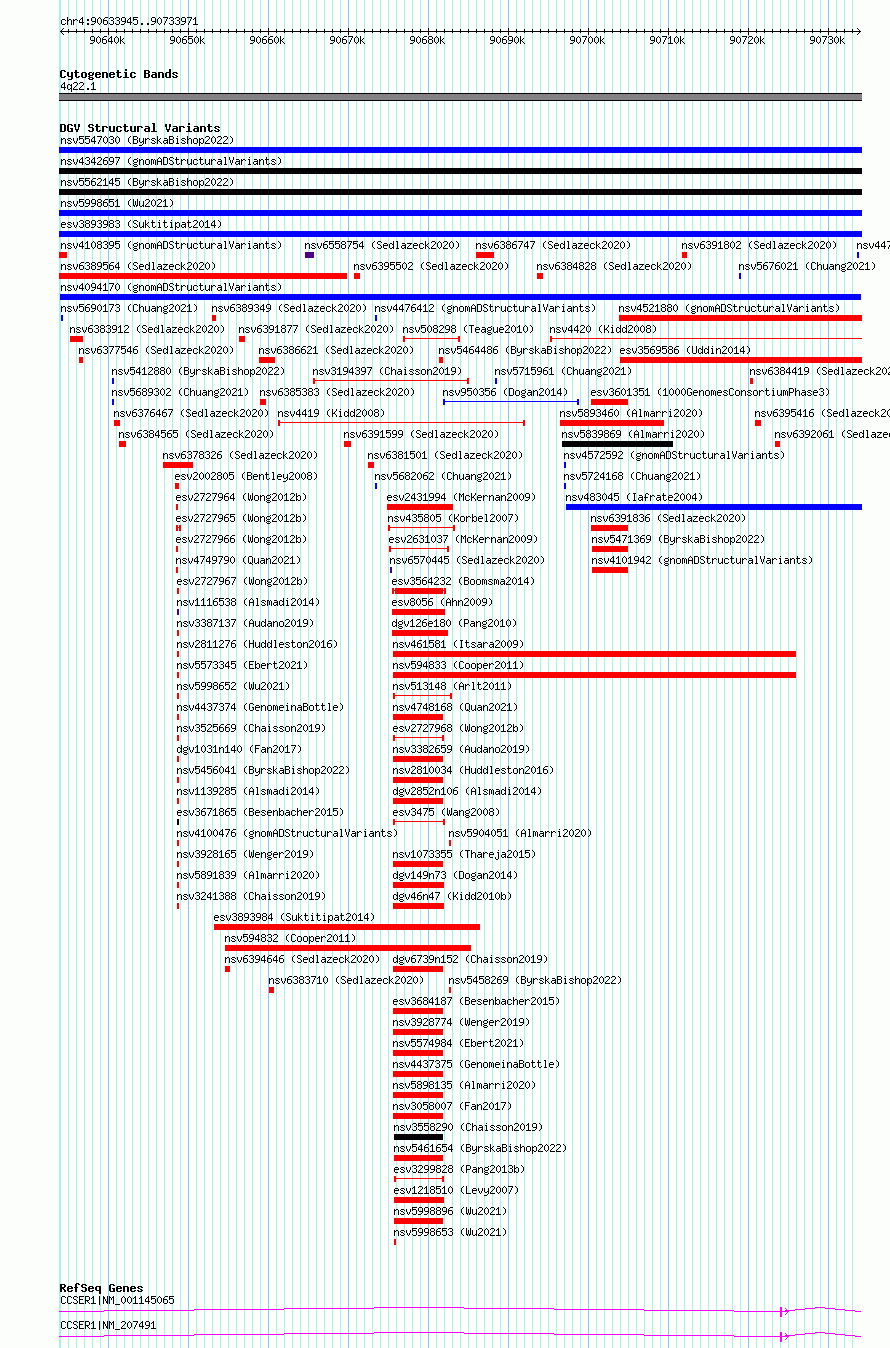The height and width of the screenshot is (1348, 890).
Task: Open esv2431994 (McKernan2009) label
Action: pyautogui.click(x=461, y=497)
